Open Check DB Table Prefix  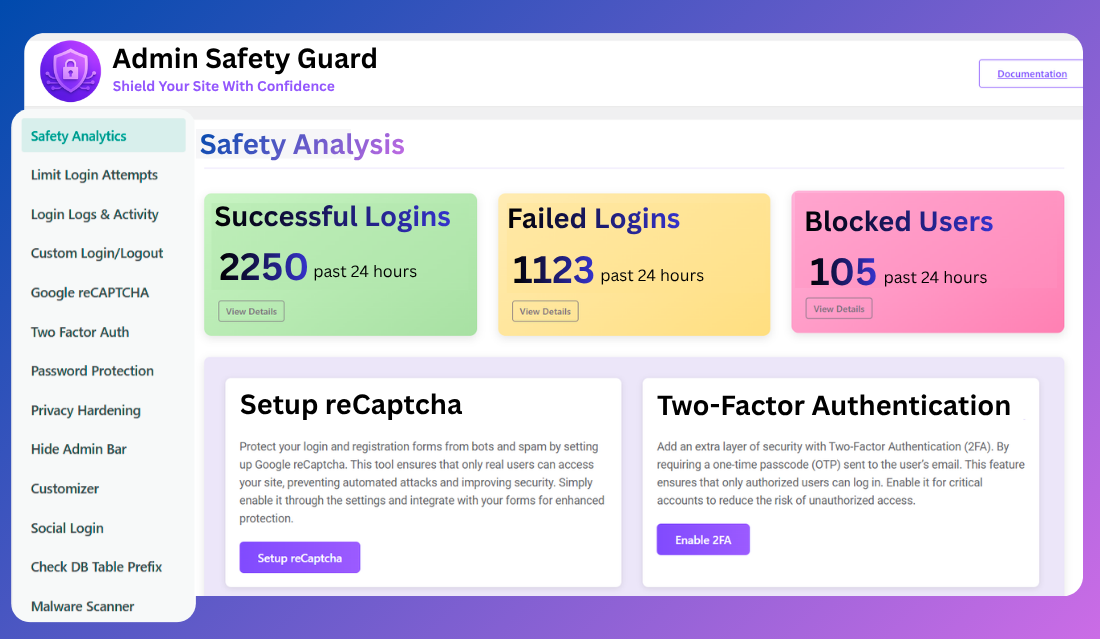click(x=96, y=567)
